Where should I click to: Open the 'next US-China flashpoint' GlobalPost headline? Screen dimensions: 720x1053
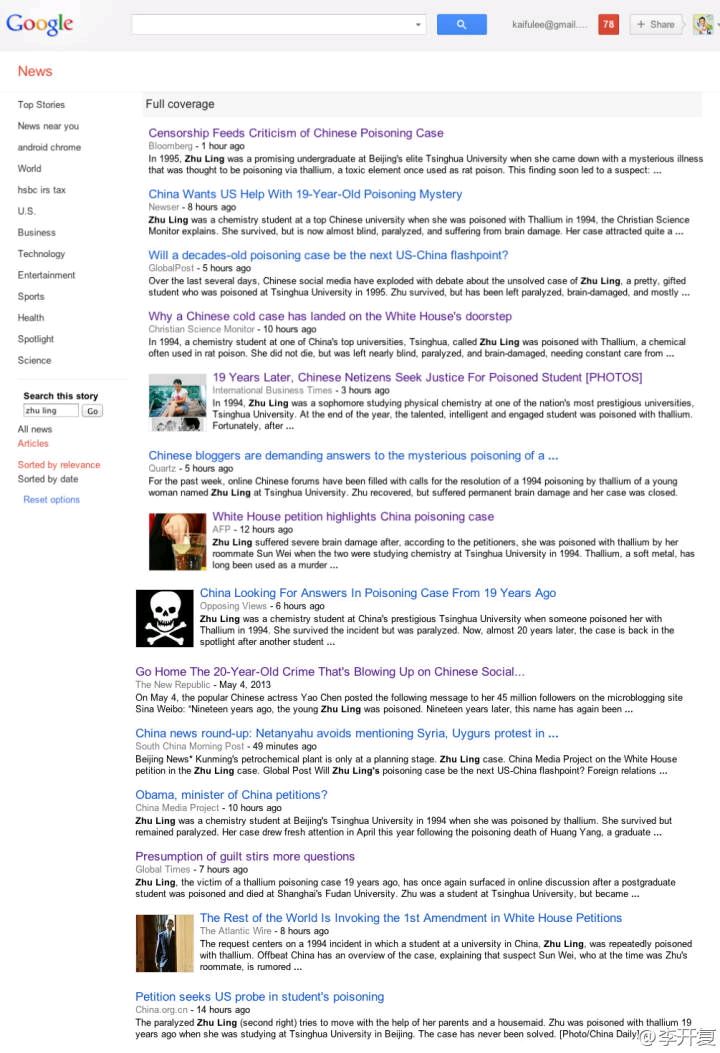tap(328, 255)
